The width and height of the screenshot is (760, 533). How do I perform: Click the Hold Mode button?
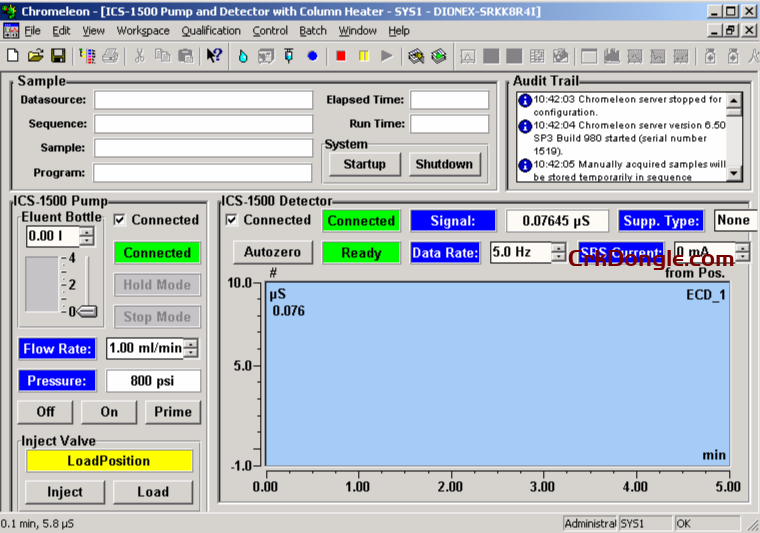tap(157, 285)
